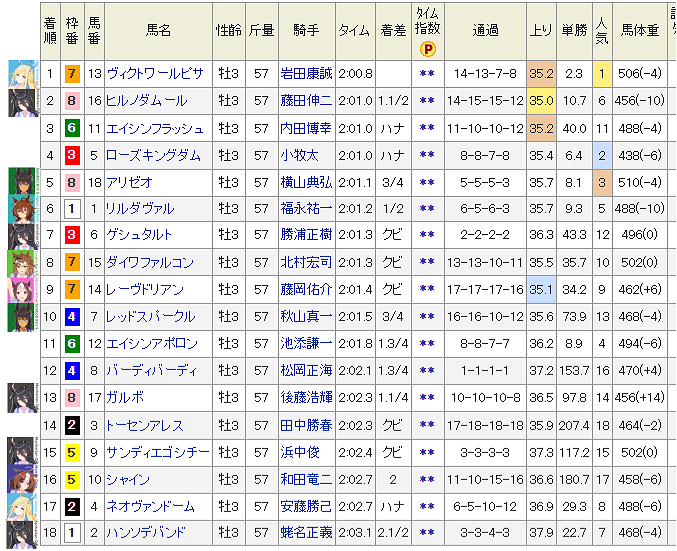Open jockey 小牧太 profile link
This screenshot has width=677, height=551.
(300, 155)
